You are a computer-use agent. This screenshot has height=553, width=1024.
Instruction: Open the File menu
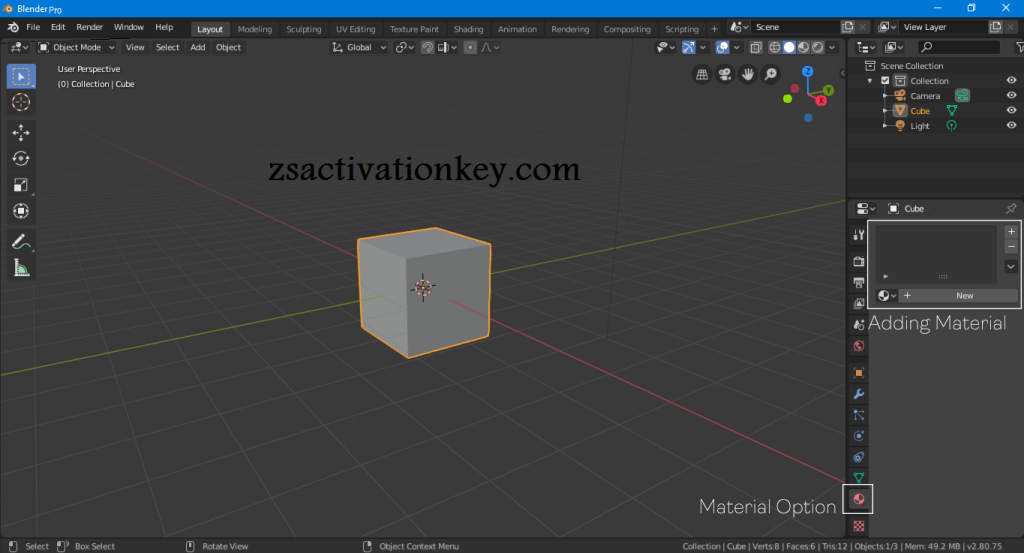coord(33,27)
